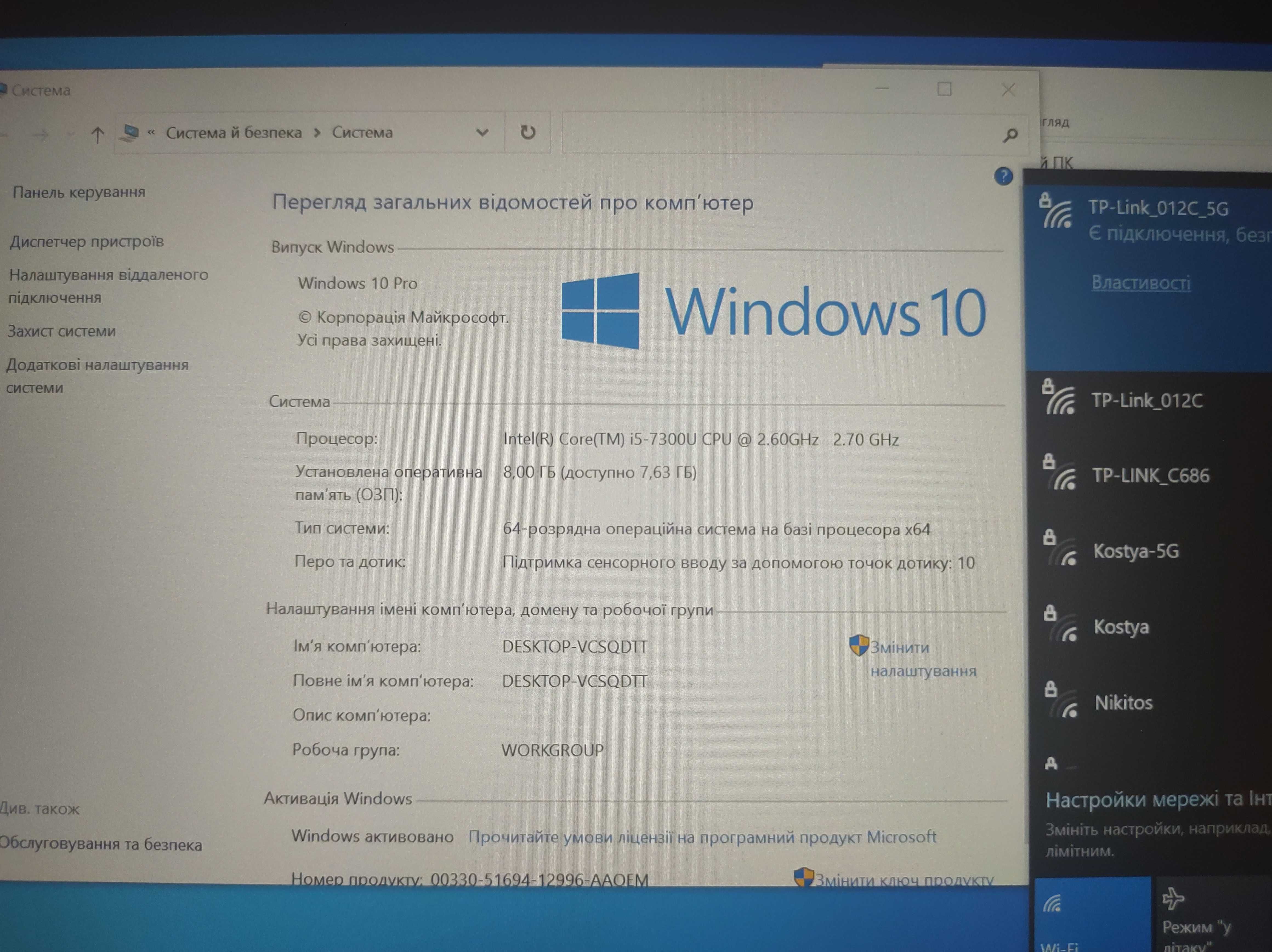Click the refresh button beside address bar

coord(527,132)
